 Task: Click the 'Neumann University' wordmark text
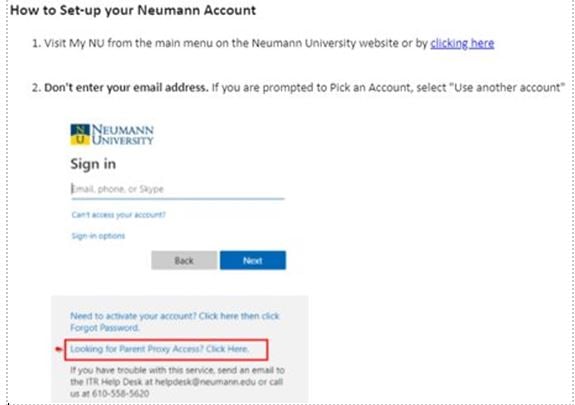tap(122, 135)
